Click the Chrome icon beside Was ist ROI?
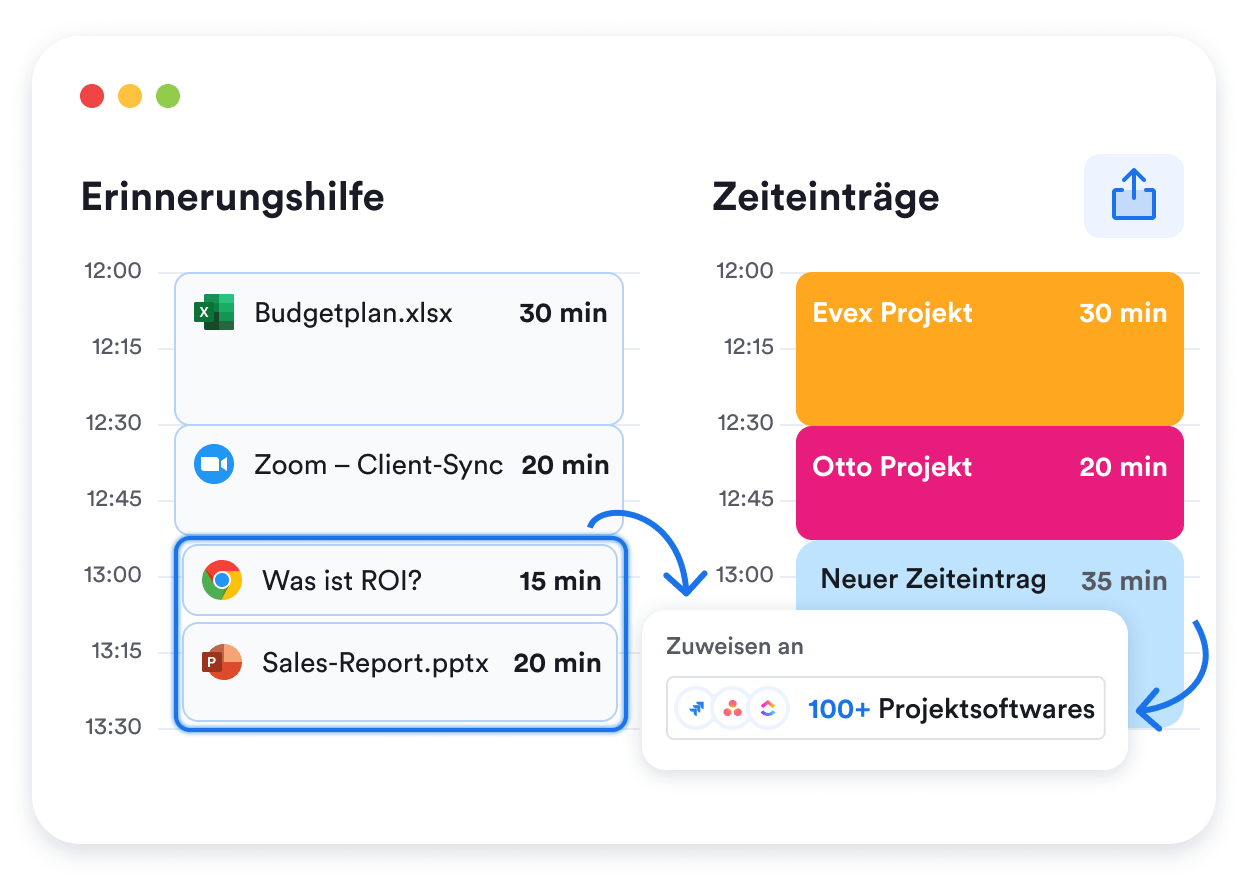Screen dimensions: 1248x880 [x=222, y=580]
